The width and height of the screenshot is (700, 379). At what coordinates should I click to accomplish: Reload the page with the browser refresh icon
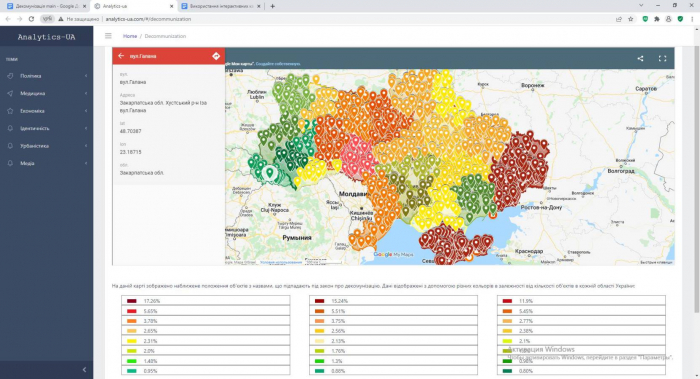[31, 19]
